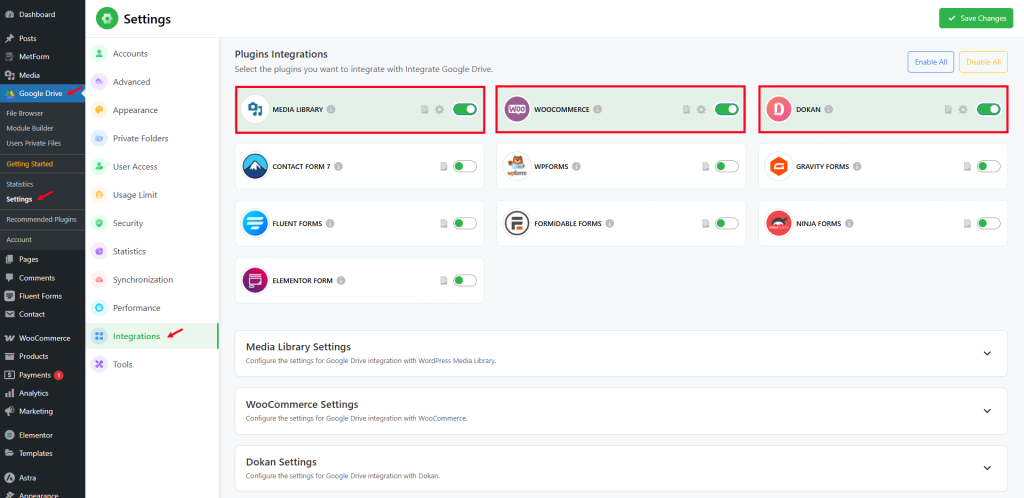
Task: Disable the WooCommerce integration toggle
Action: (x=727, y=110)
